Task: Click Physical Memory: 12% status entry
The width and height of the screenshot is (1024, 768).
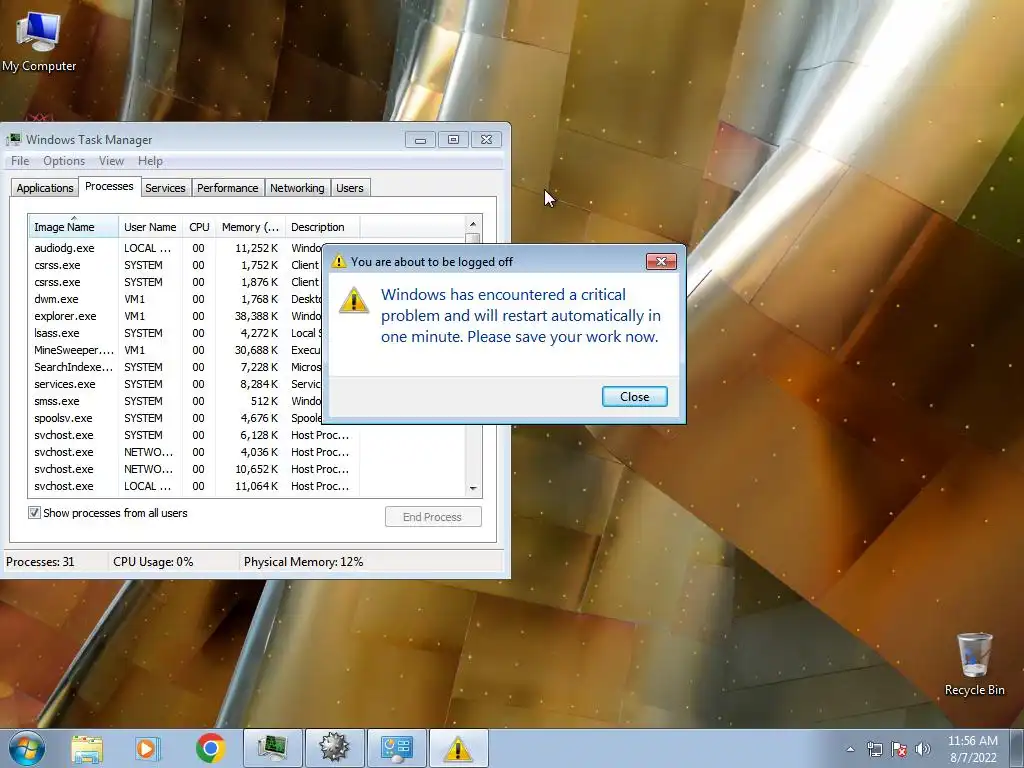Action: click(303, 562)
